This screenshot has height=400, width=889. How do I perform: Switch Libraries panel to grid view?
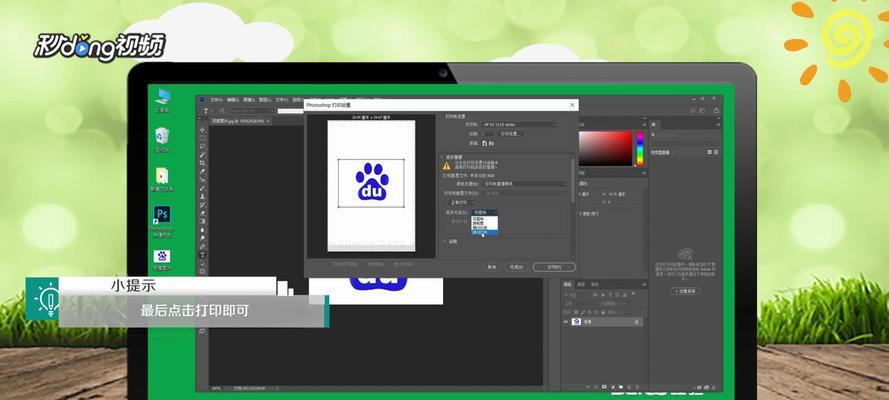[x=709, y=152]
